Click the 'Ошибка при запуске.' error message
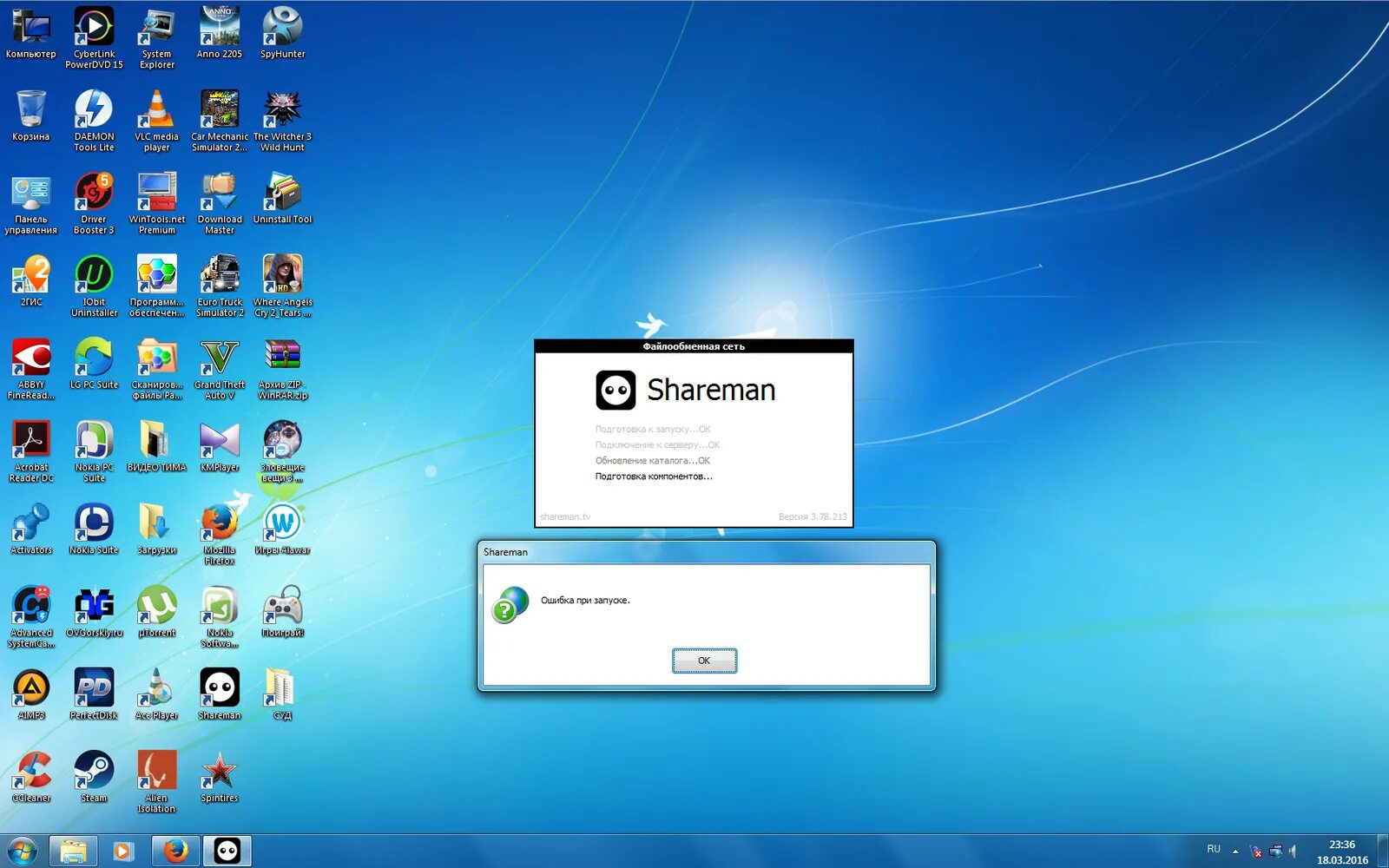The image size is (1389, 868). 585,601
